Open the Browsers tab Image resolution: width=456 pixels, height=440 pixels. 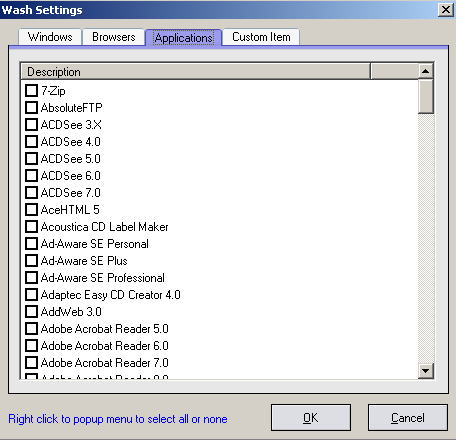click(x=114, y=37)
